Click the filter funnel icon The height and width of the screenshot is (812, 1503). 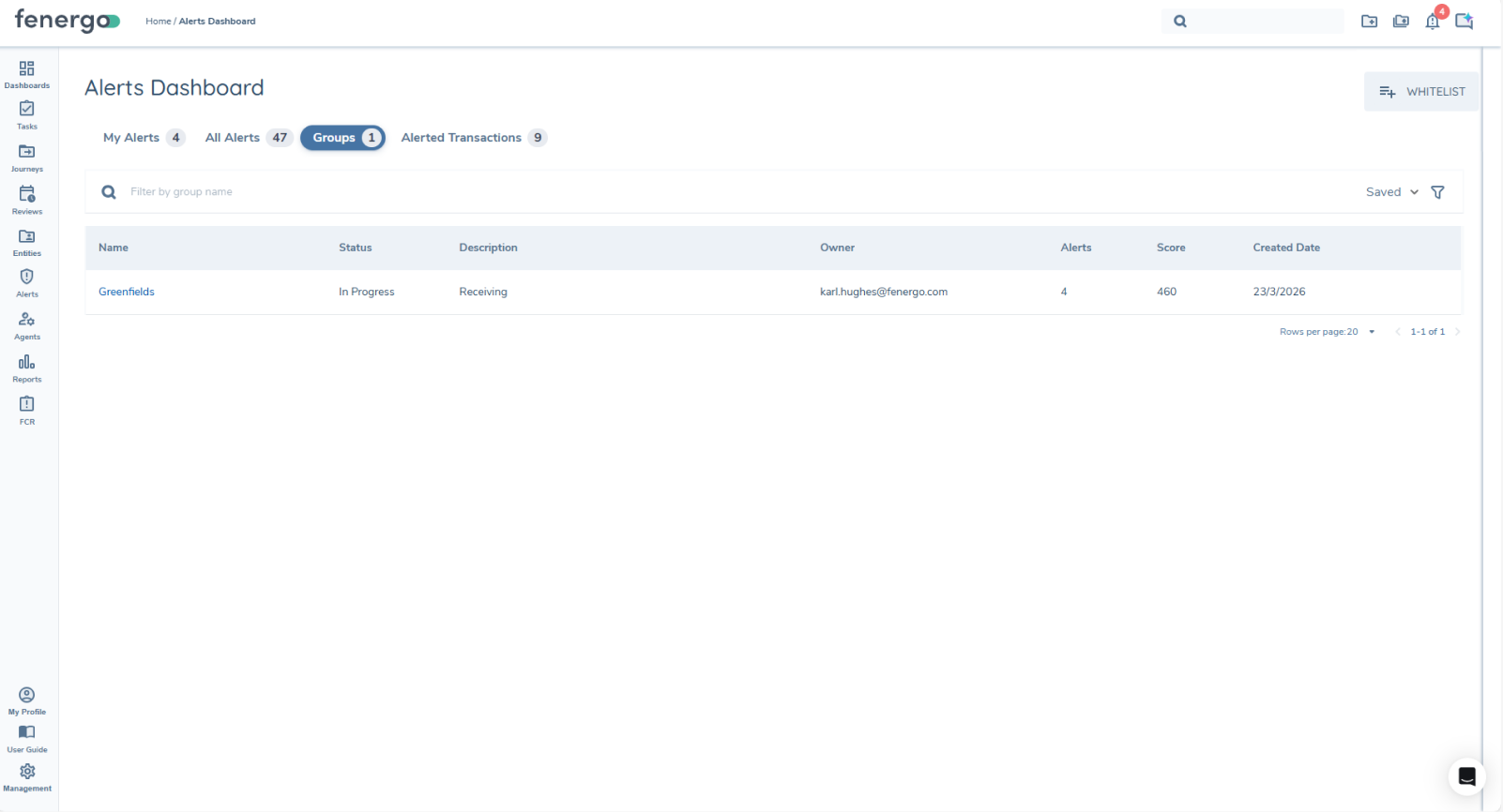[x=1437, y=192]
